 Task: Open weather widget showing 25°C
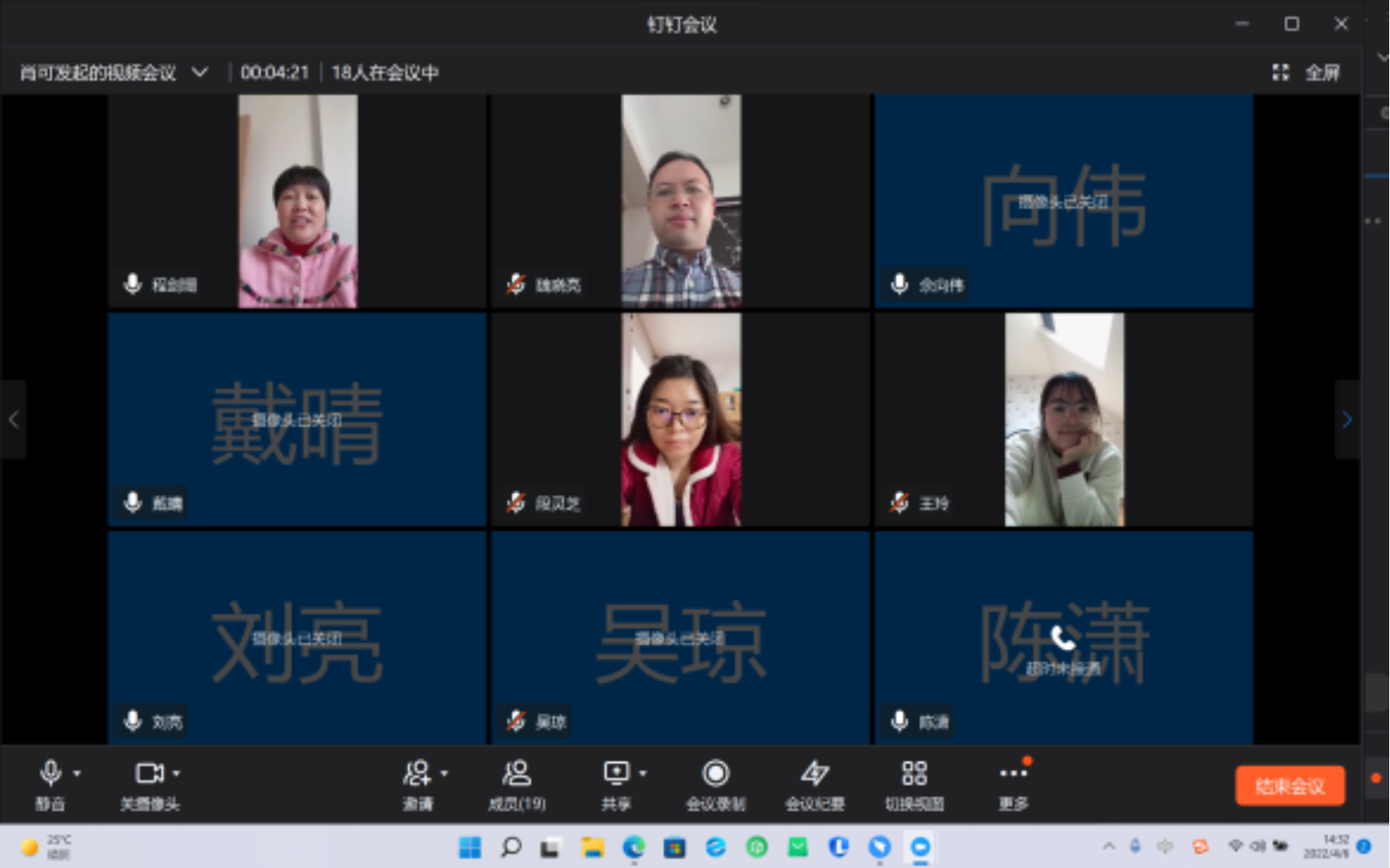pos(47,847)
